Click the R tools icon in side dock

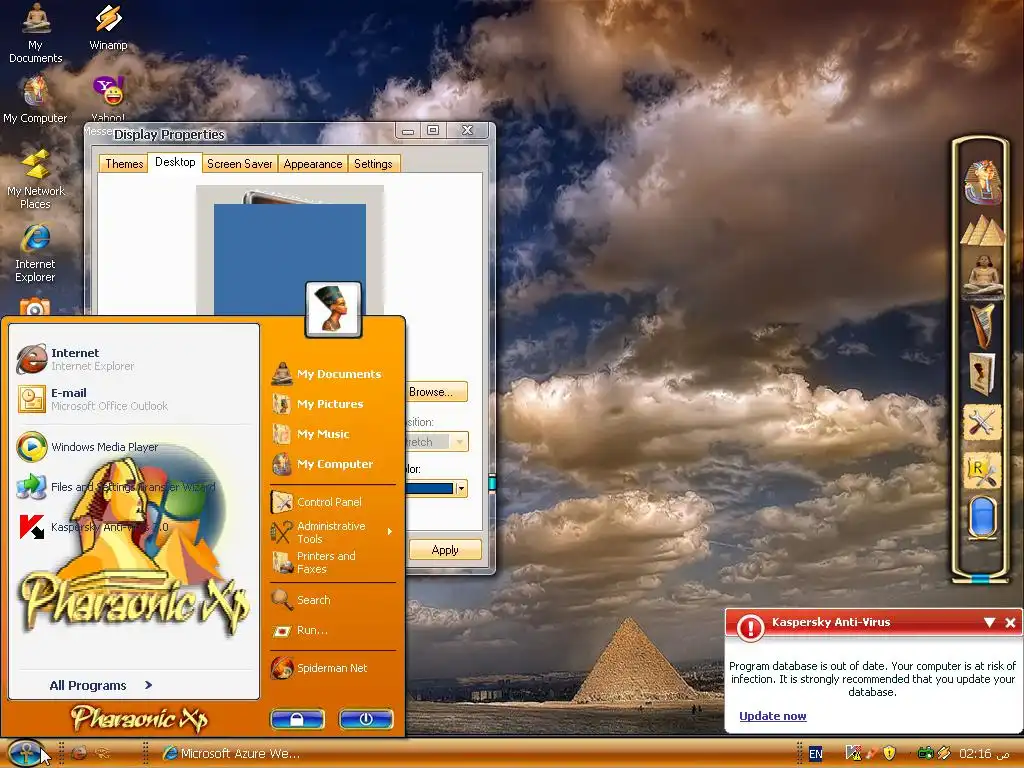(982, 470)
